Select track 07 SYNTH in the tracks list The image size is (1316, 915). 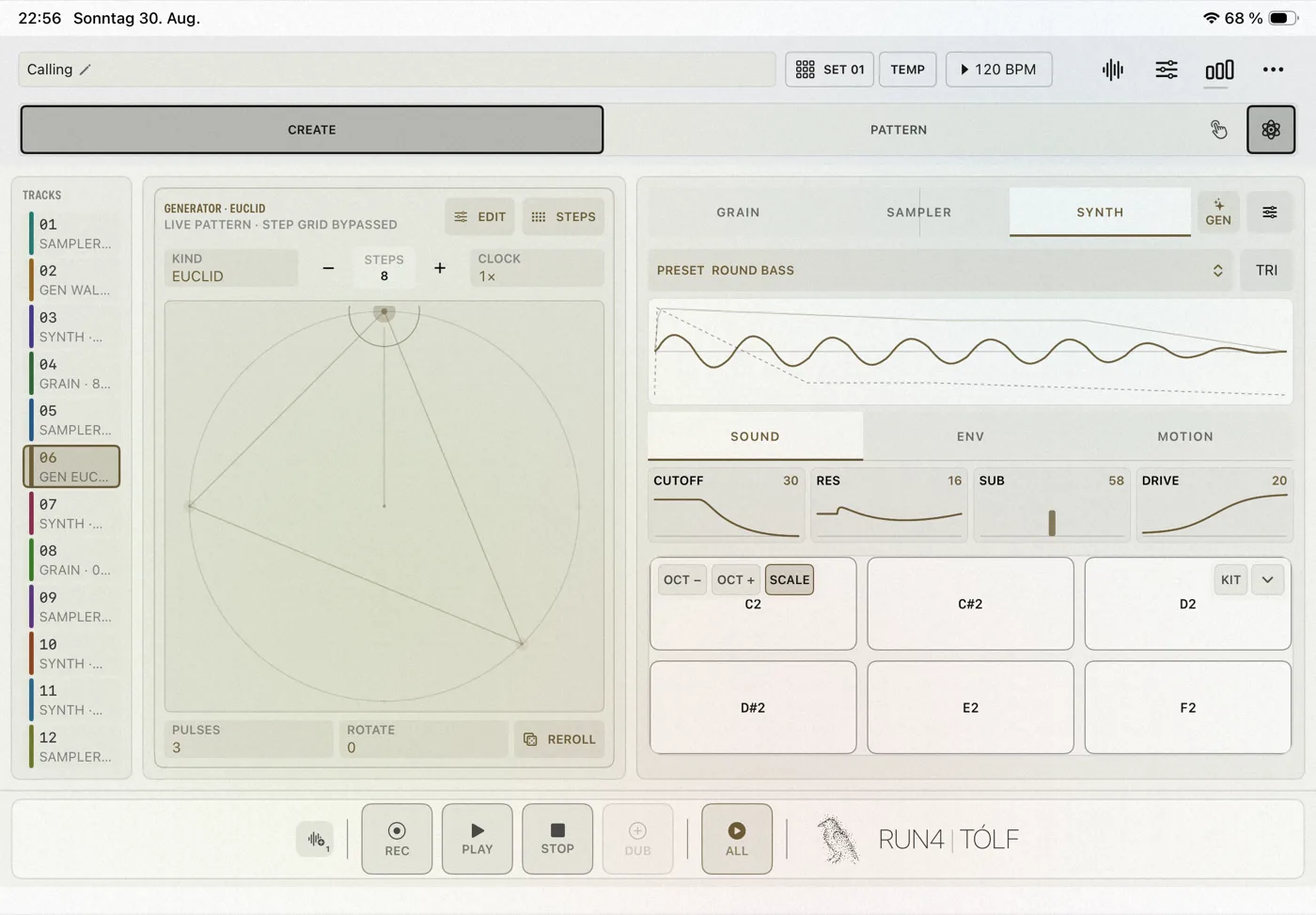(x=71, y=513)
